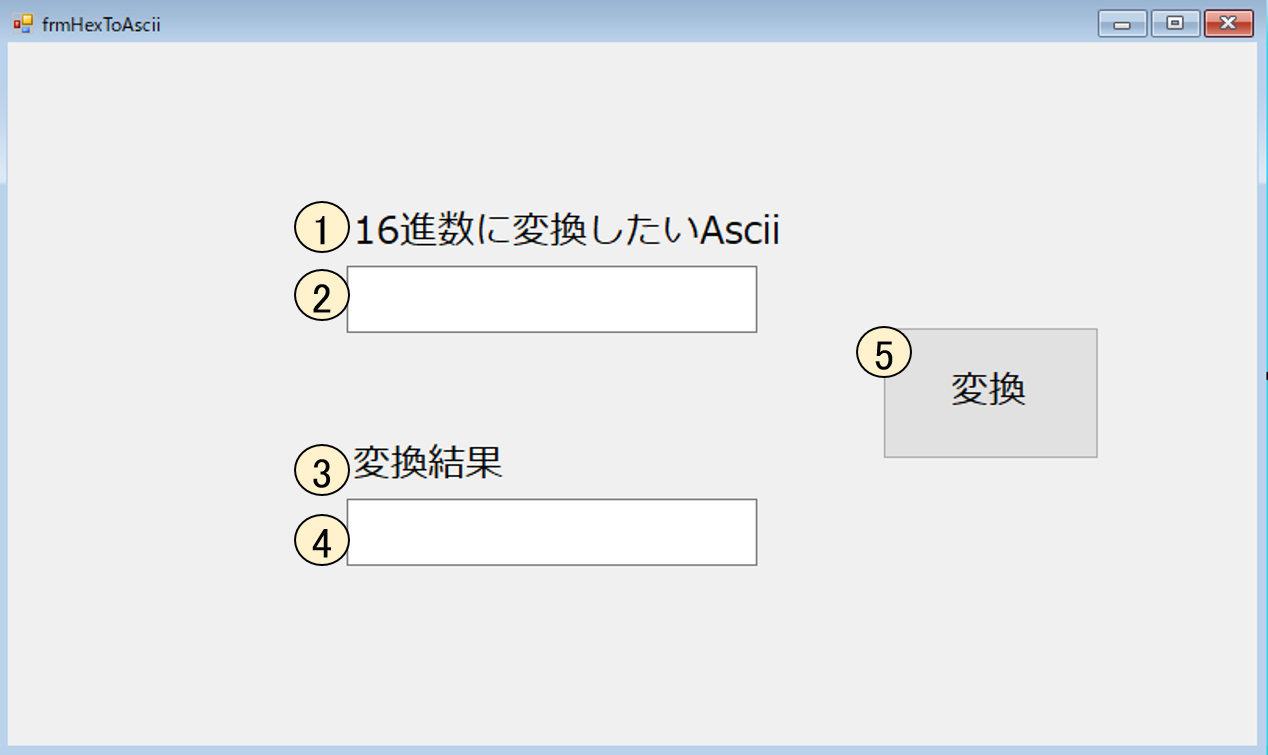Click the numbered circle 5 marker
1268x755 pixels.
(x=884, y=354)
